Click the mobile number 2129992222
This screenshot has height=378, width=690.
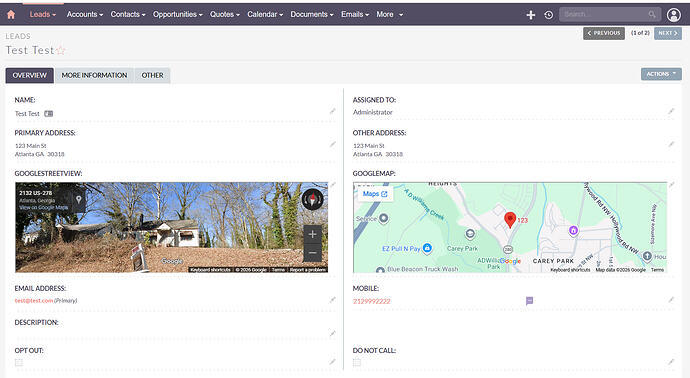371,301
